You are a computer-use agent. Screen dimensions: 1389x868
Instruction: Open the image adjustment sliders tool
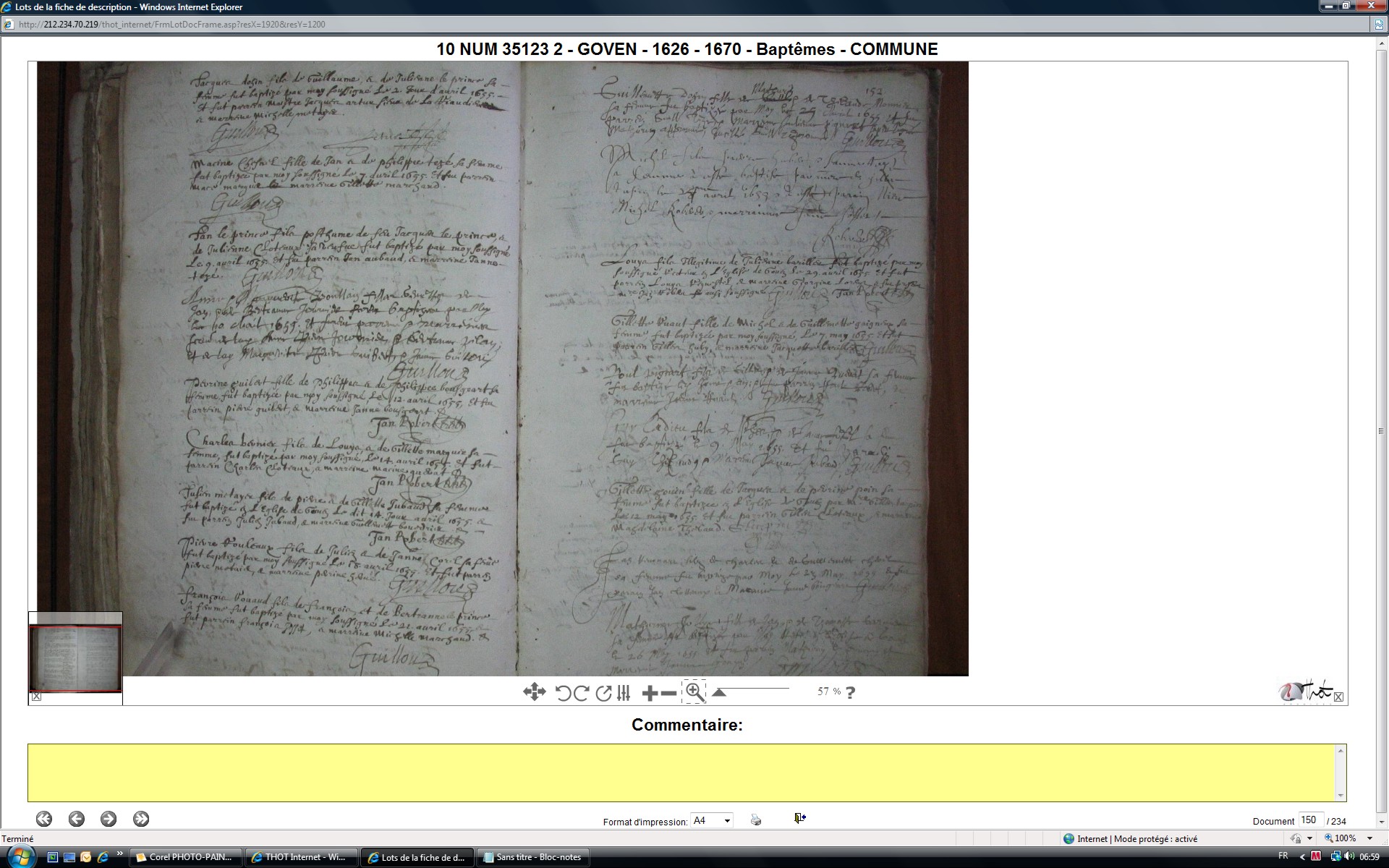[x=624, y=693]
